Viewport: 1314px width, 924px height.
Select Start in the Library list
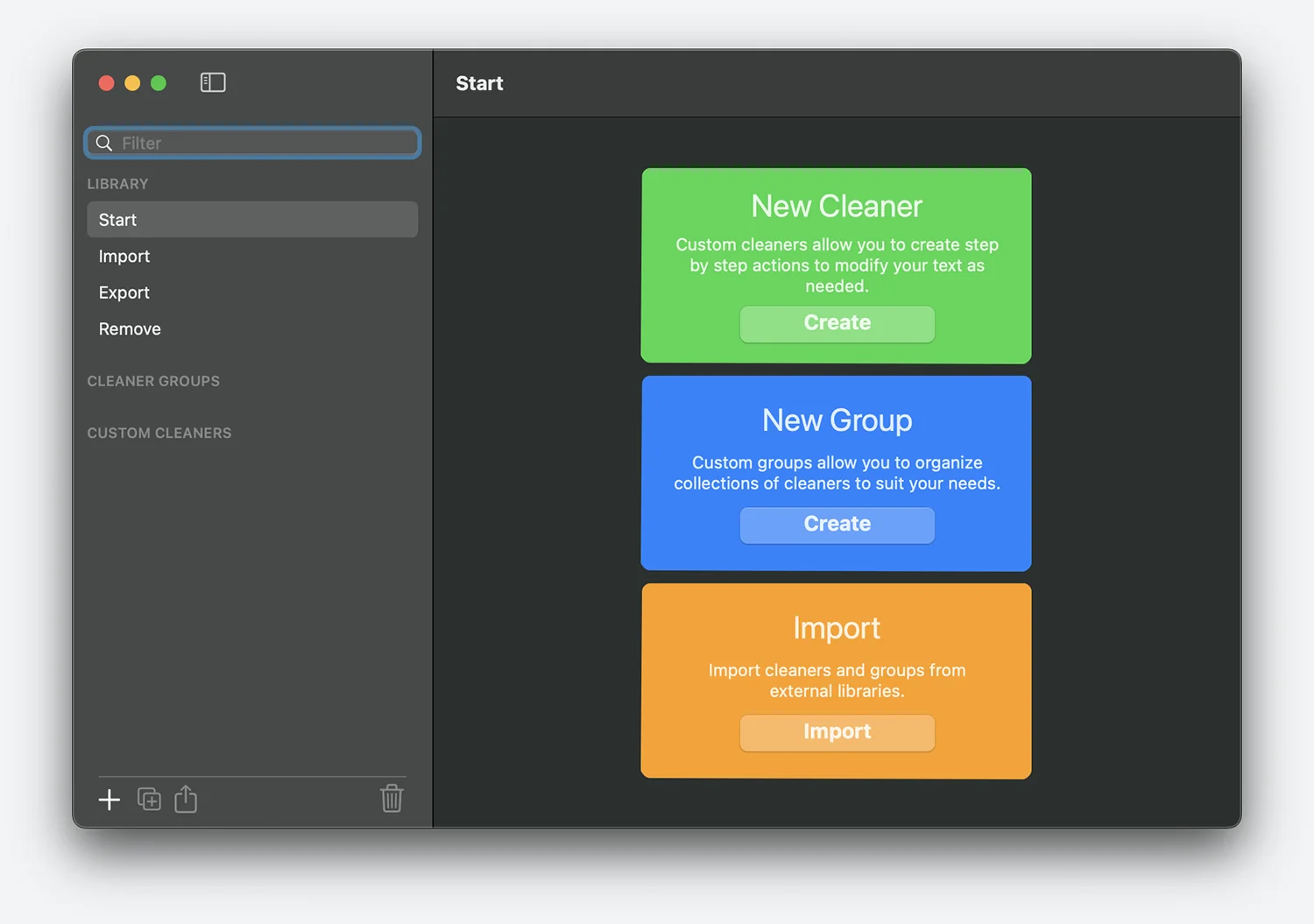(x=252, y=220)
